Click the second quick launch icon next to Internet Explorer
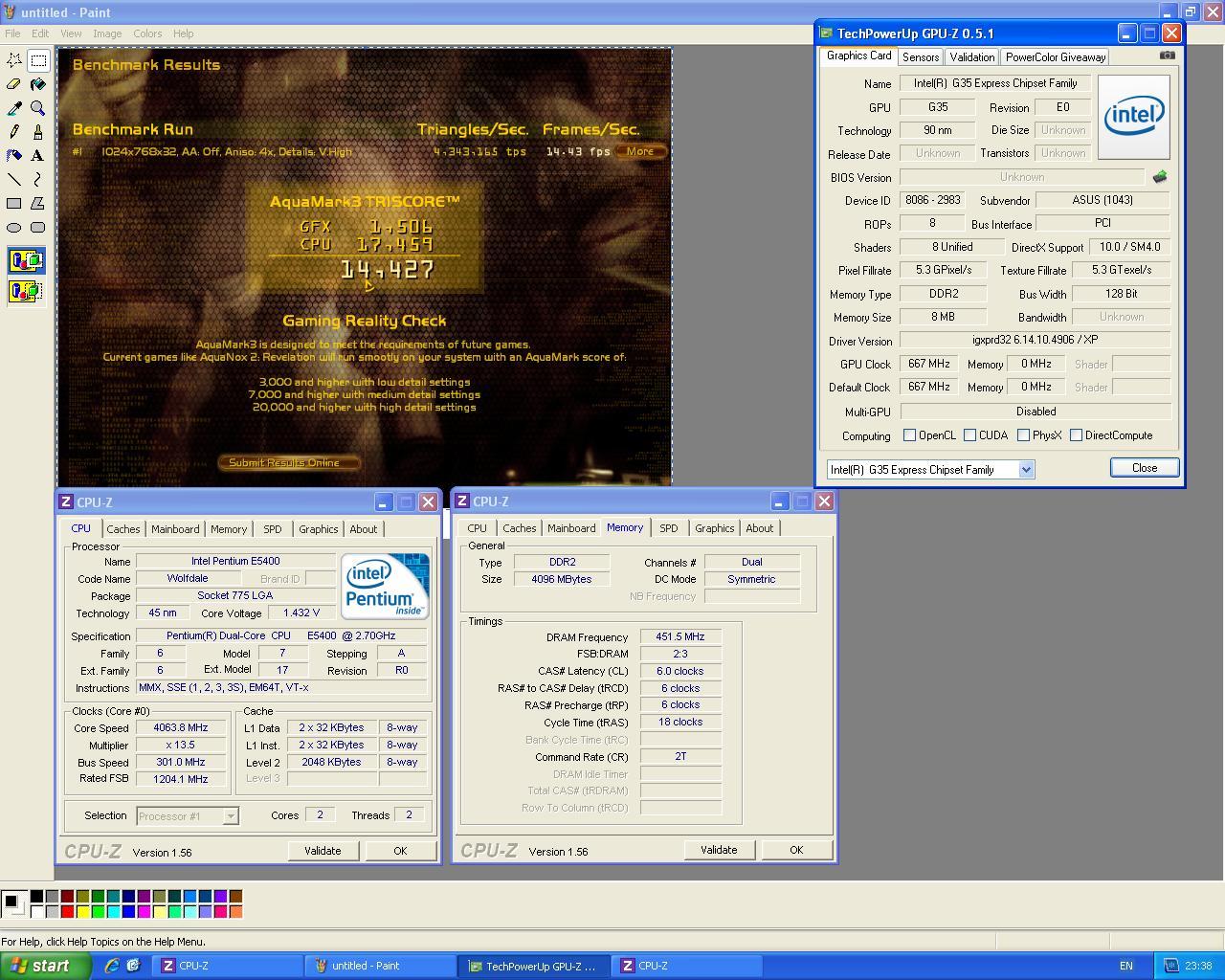 (x=133, y=966)
